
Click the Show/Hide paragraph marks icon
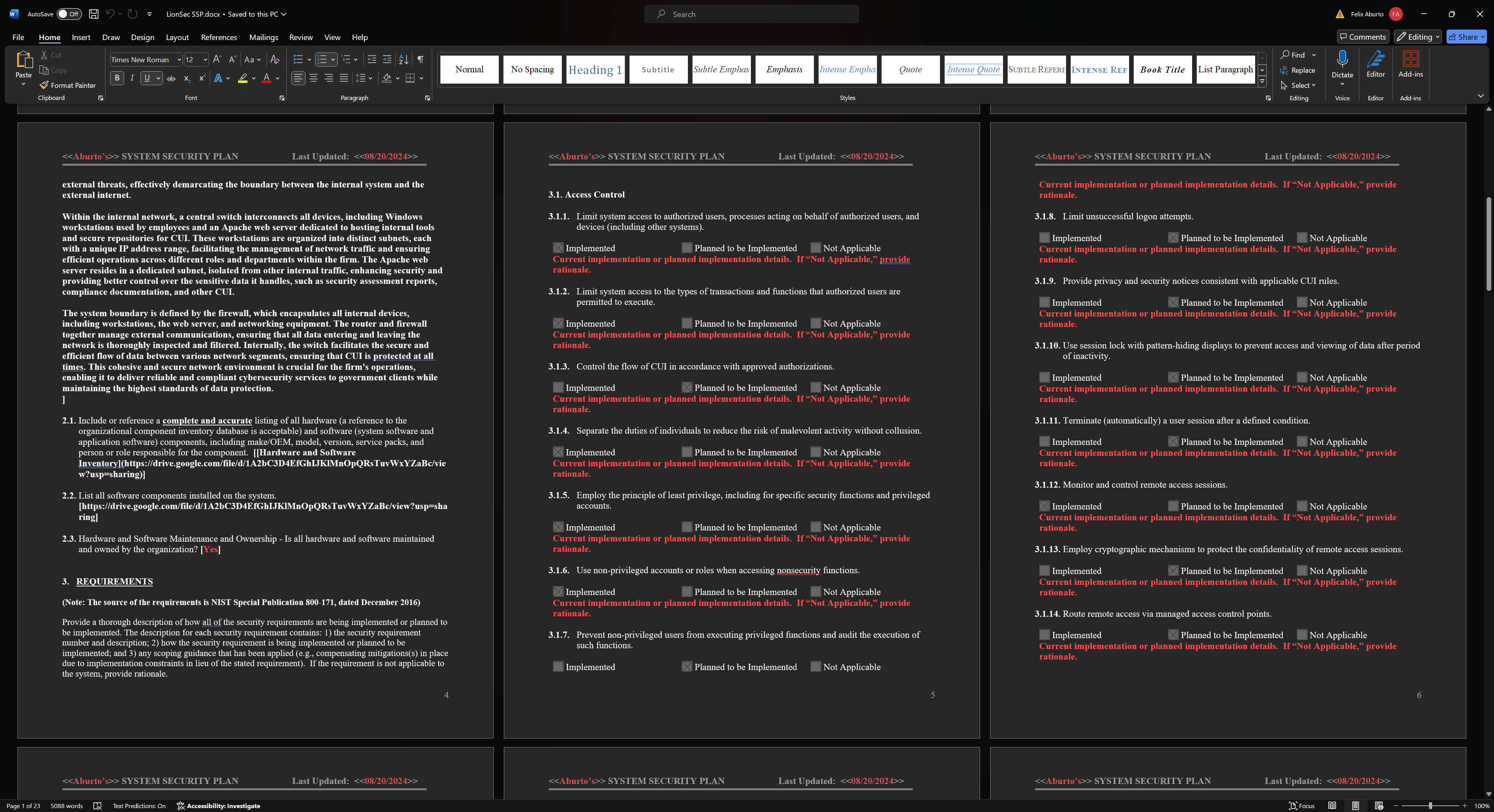420,59
